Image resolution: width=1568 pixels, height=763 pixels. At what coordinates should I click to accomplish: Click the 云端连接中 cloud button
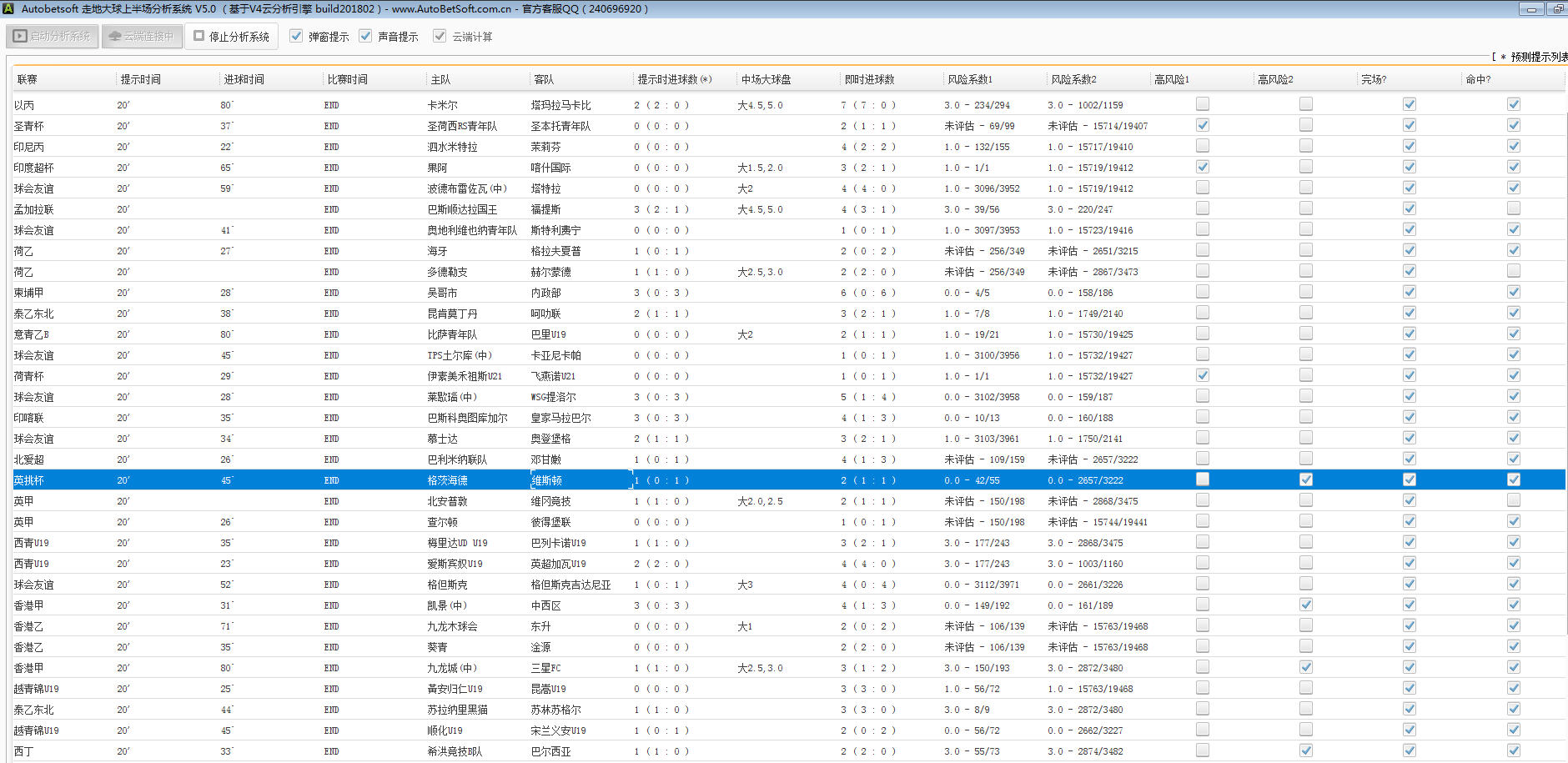point(142,37)
